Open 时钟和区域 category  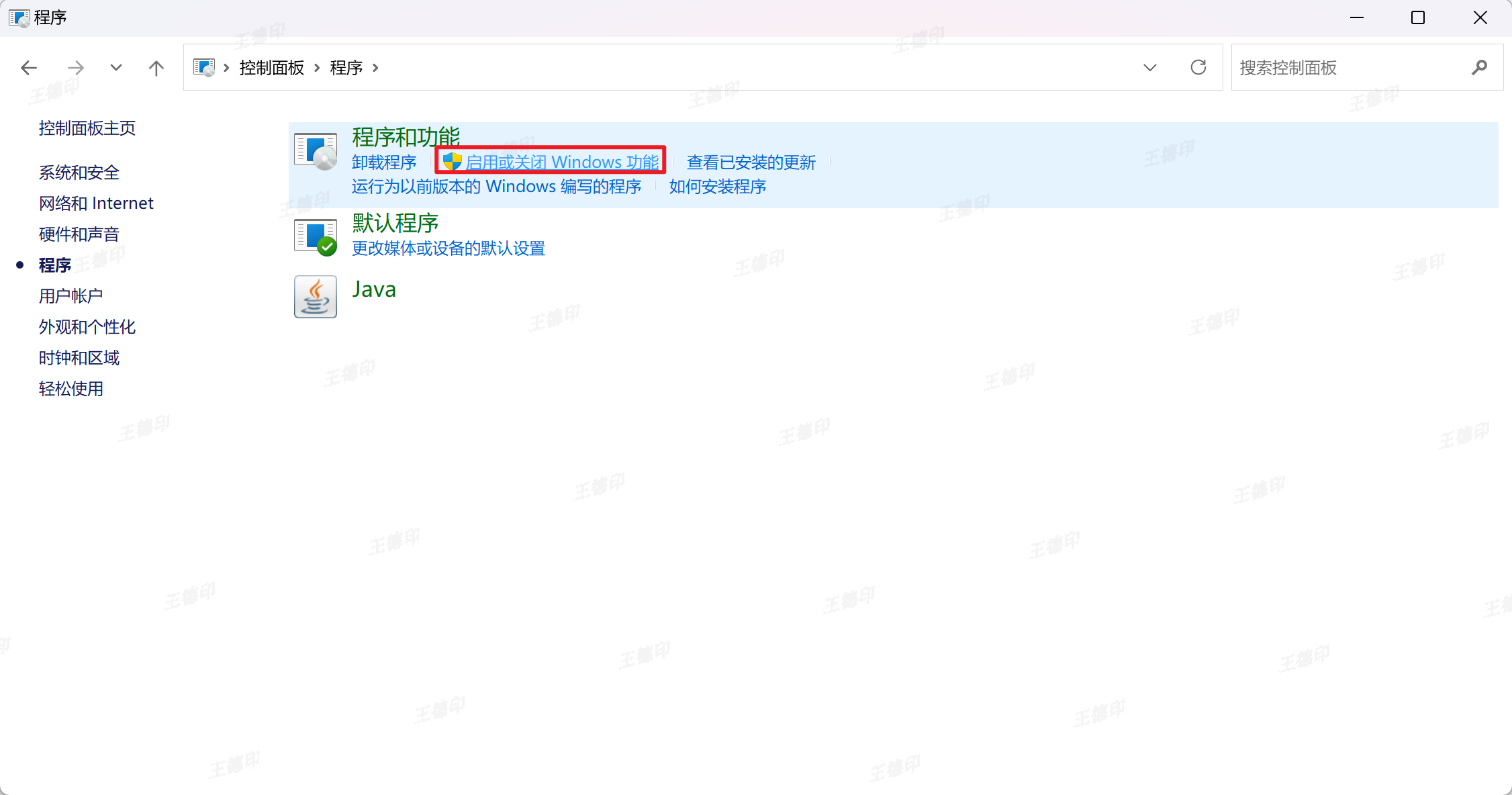tap(79, 358)
